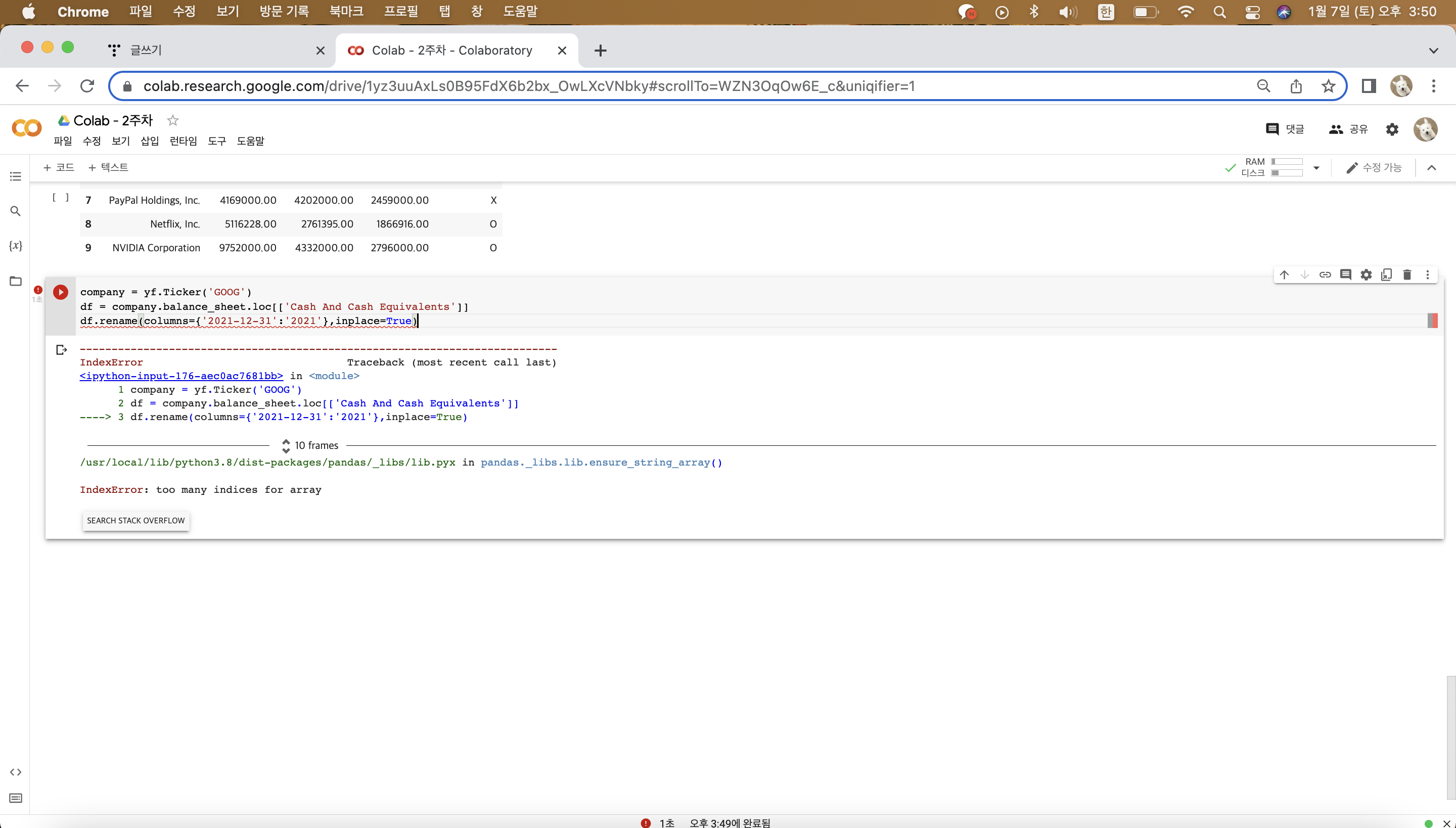1456x828 pixels.
Task: Open macOS Spotlight search
Action: (x=1219, y=12)
